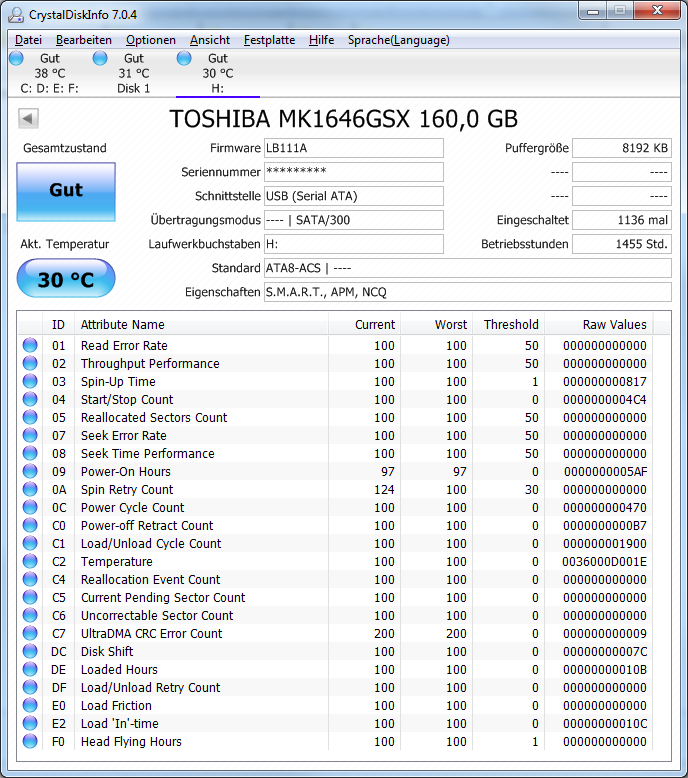Click status orb of Temperature row
Viewport: 688px width, 778px height.
[30, 561]
